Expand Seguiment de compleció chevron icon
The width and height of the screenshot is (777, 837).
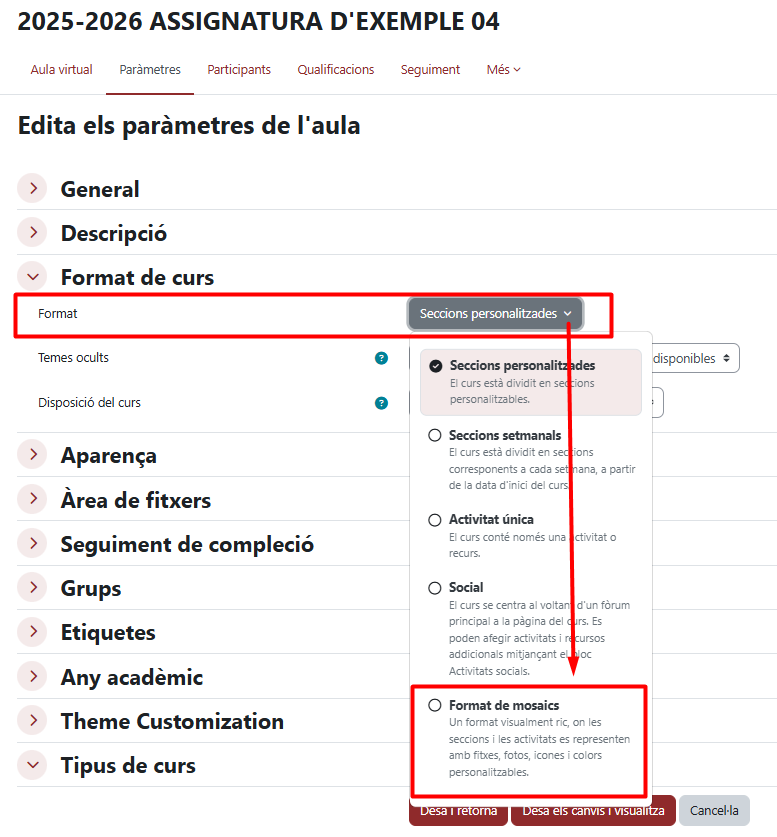coord(33,544)
